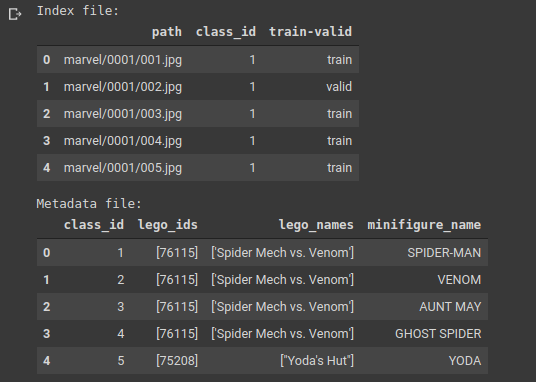Click 'Spider Mech vs. Venom' in VENOM row

pyautogui.click(x=282, y=280)
